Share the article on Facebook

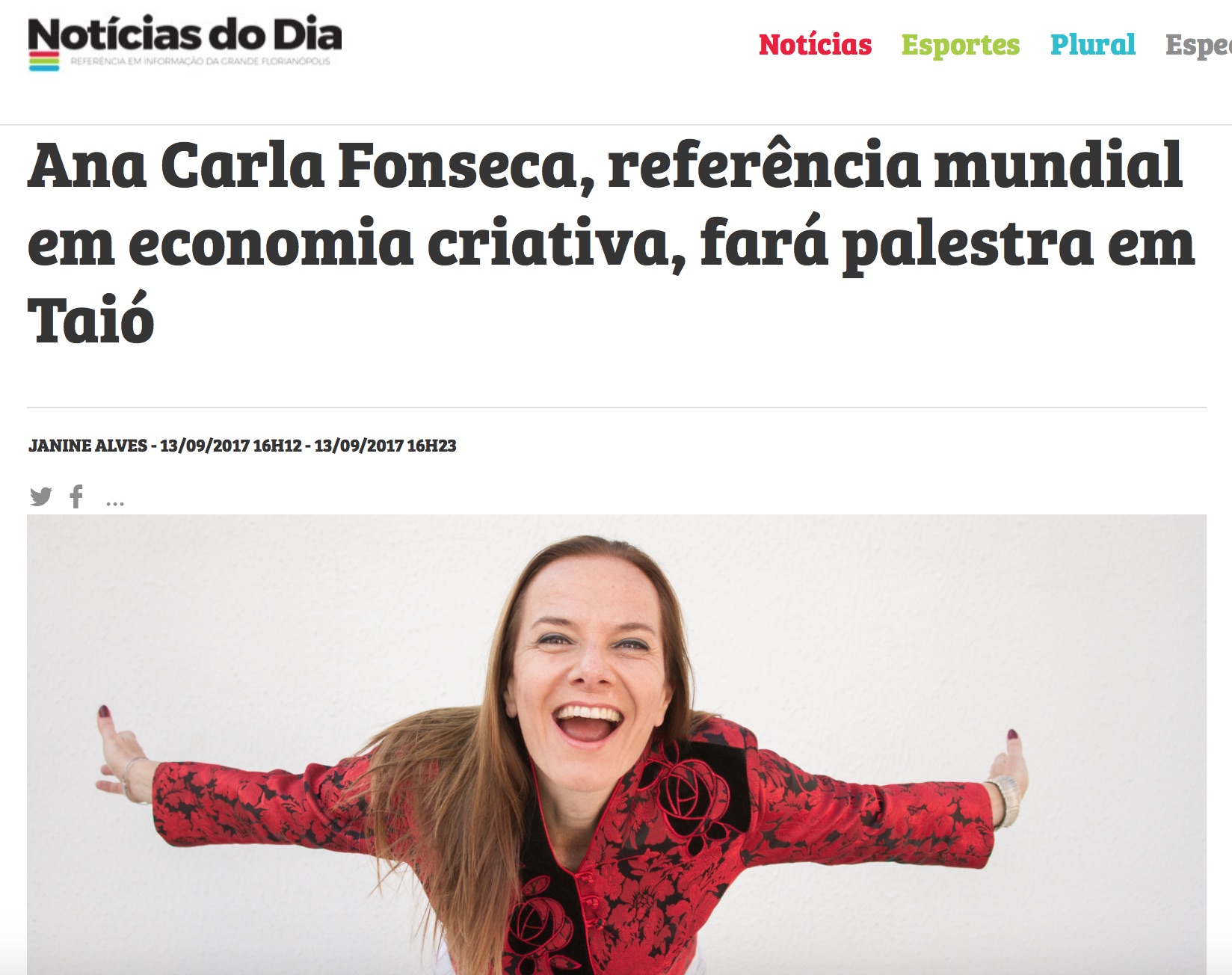[76, 496]
